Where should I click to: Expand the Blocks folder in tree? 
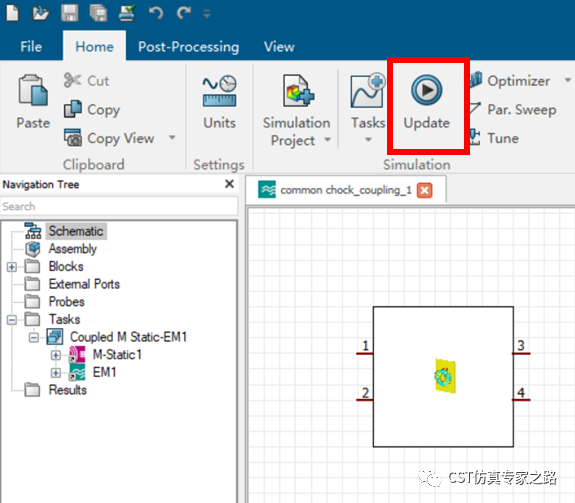click(x=12, y=267)
